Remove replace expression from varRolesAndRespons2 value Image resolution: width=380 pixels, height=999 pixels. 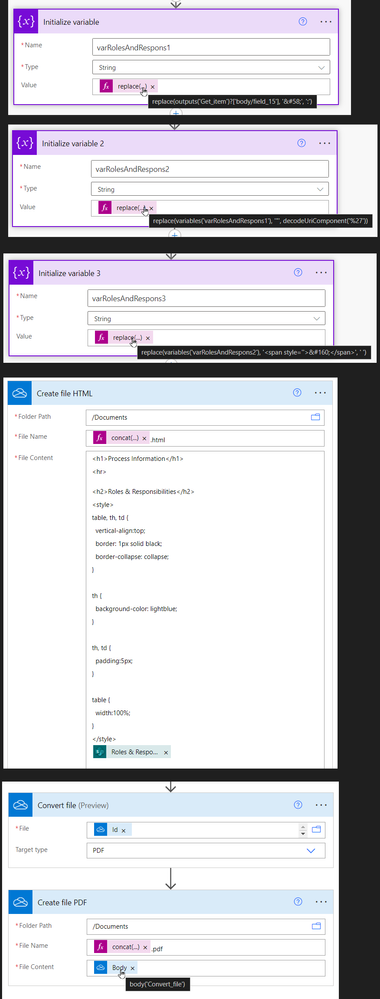tap(151, 208)
